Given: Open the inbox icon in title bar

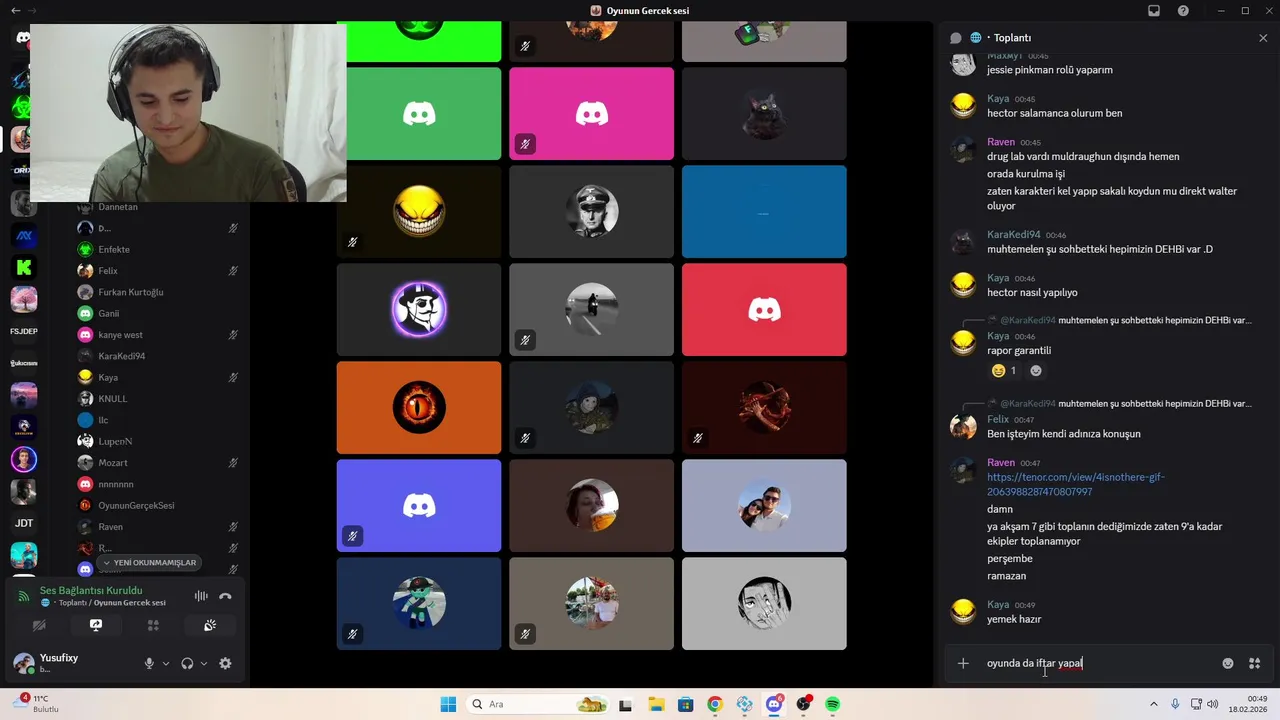Looking at the screenshot, I should (x=1154, y=11).
